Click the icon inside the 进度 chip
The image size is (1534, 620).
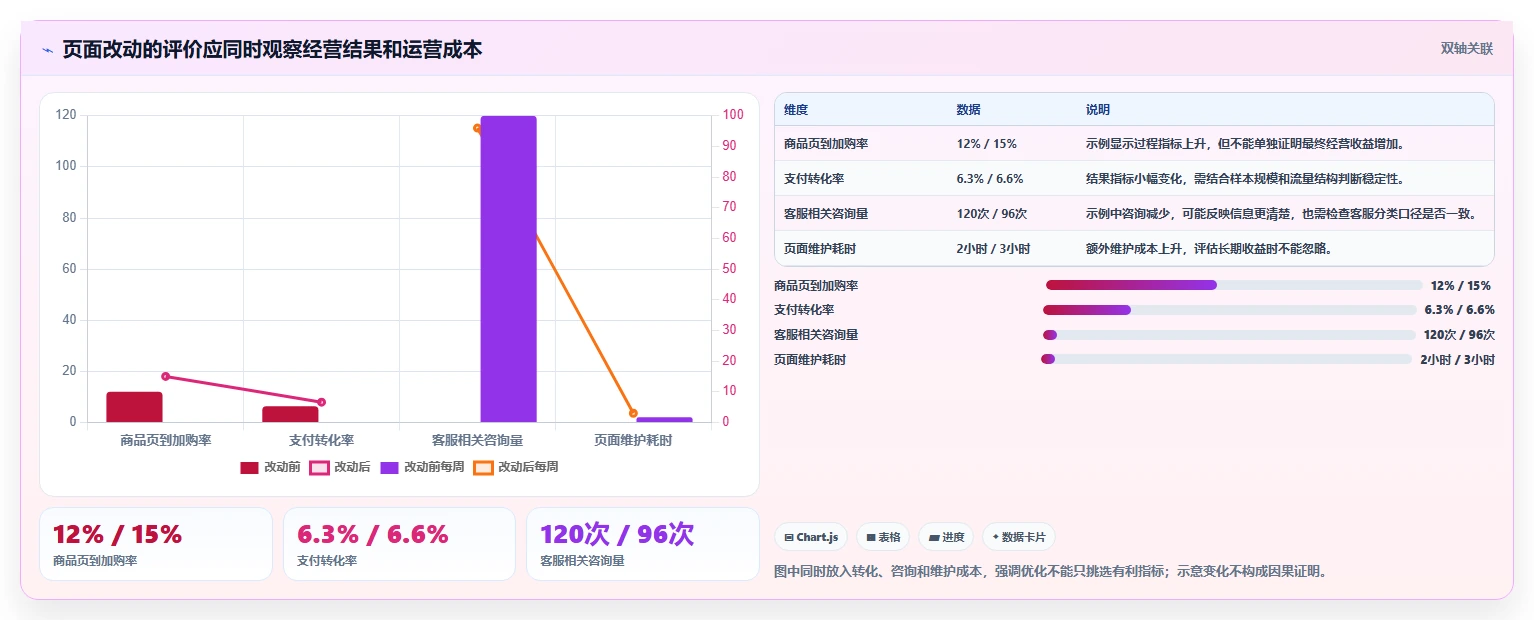(x=934, y=538)
